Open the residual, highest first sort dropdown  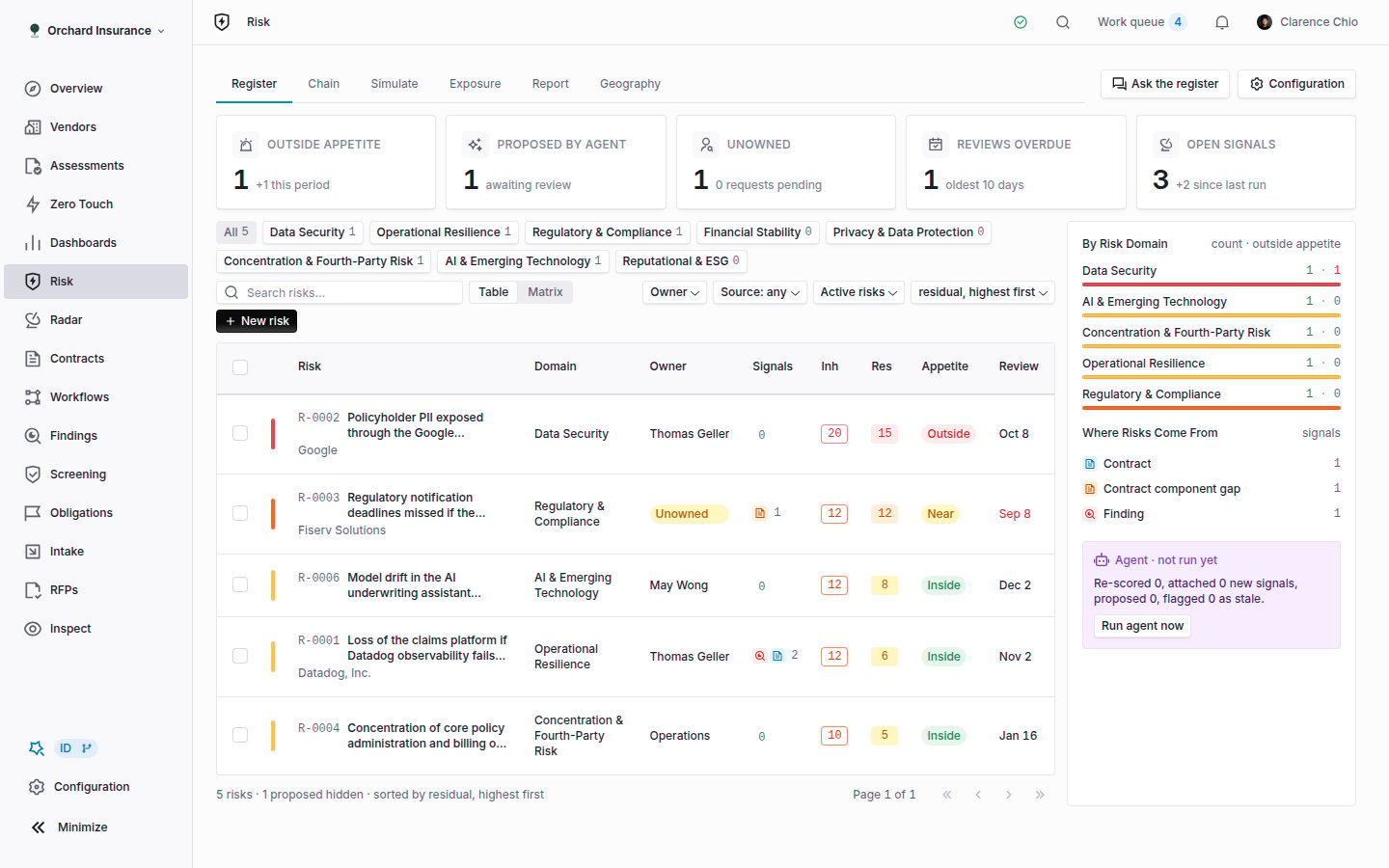(983, 292)
